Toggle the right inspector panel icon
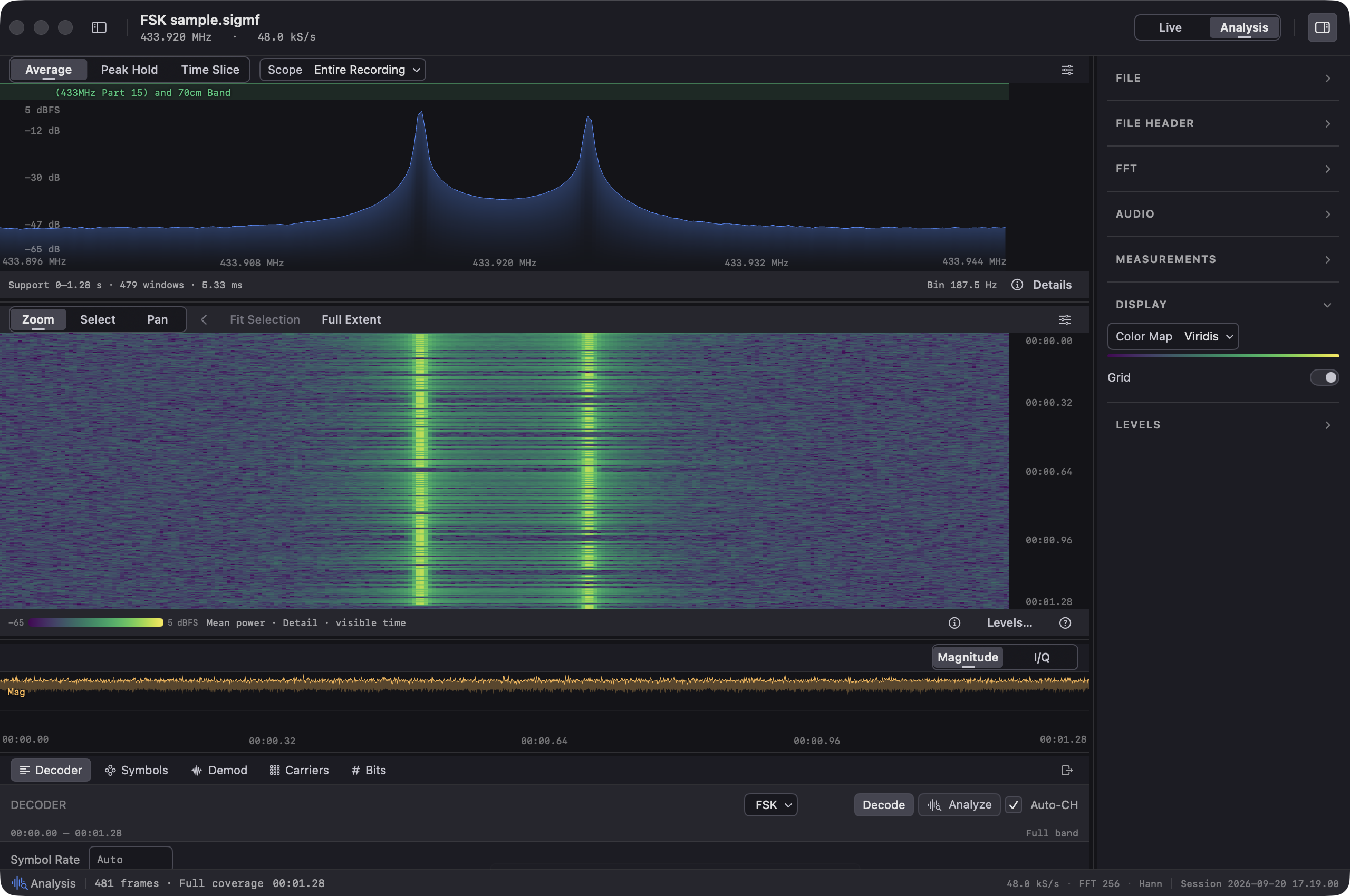The image size is (1350, 896). click(1322, 27)
